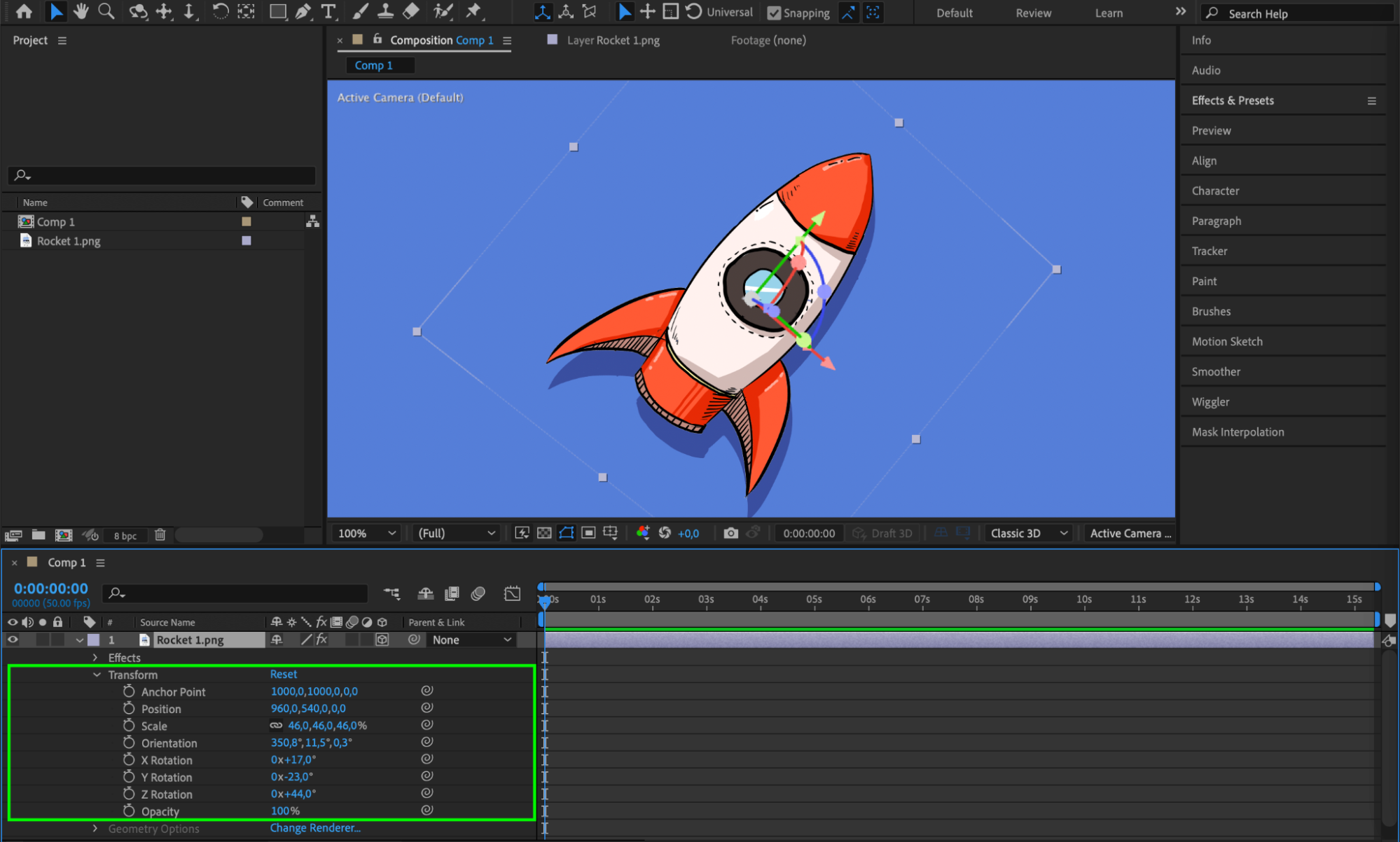Image resolution: width=1400 pixels, height=842 pixels.
Task: Switch to the Layer Rocket 1.png tab
Action: pos(613,40)
